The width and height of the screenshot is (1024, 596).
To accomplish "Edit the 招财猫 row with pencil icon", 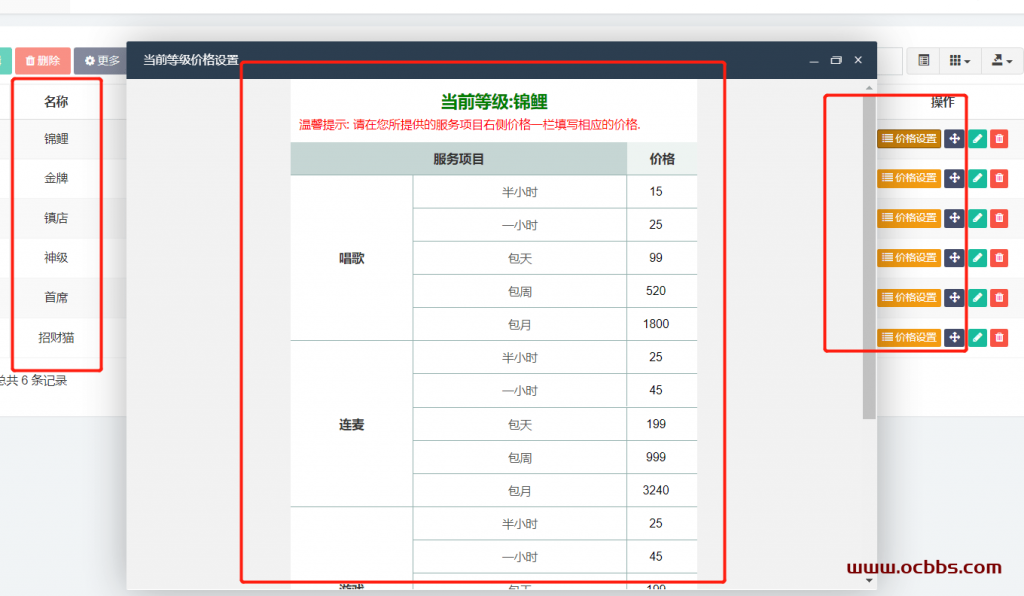I will pos(977,337).
